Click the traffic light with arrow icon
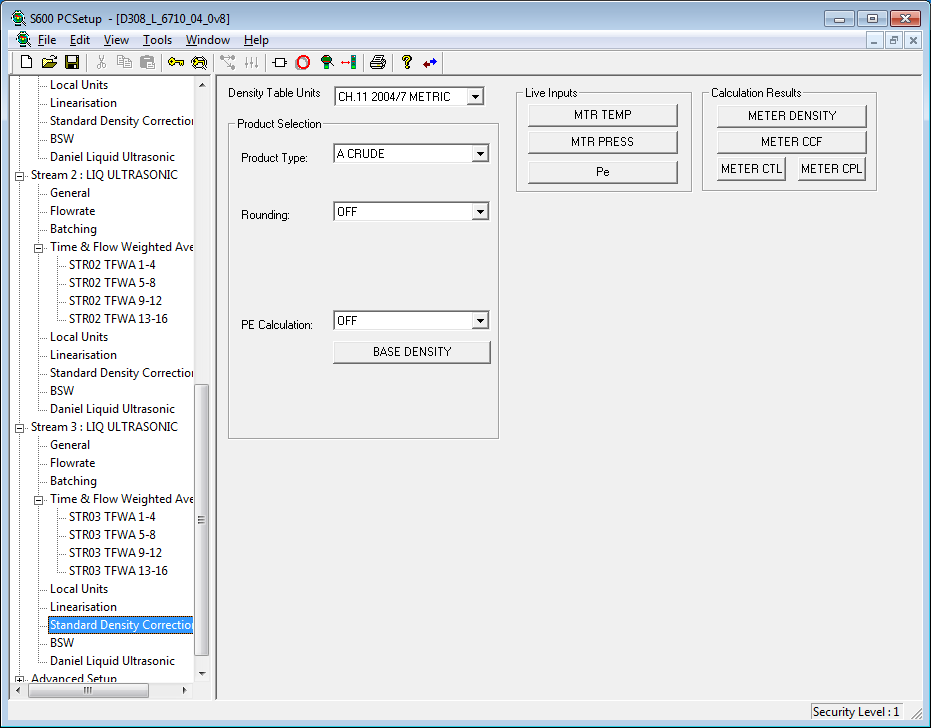The width and height of the screenshot is (931, 728). coord(349,62)
